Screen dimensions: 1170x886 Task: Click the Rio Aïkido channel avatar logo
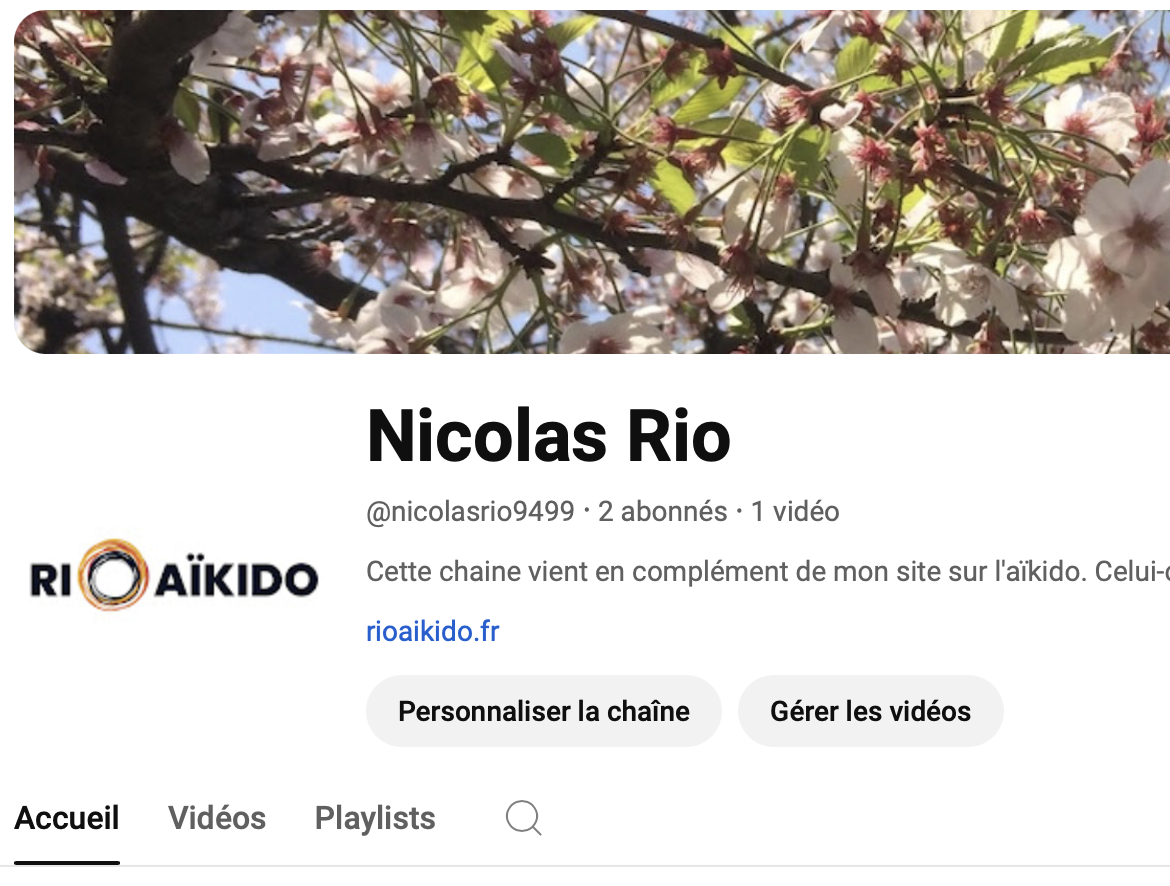pos(174,575)
